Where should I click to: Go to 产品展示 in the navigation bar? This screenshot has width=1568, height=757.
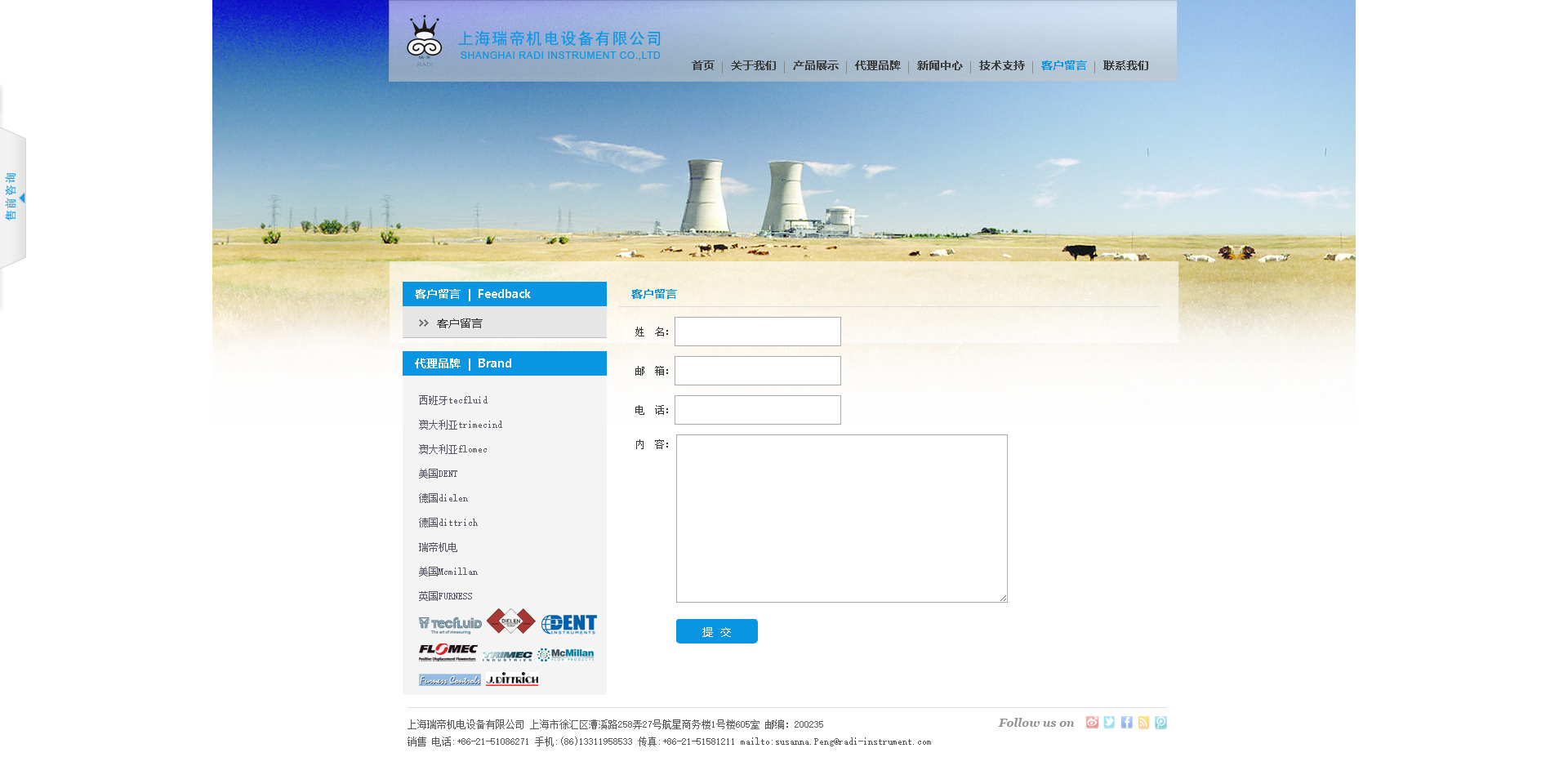pos(815,65)
